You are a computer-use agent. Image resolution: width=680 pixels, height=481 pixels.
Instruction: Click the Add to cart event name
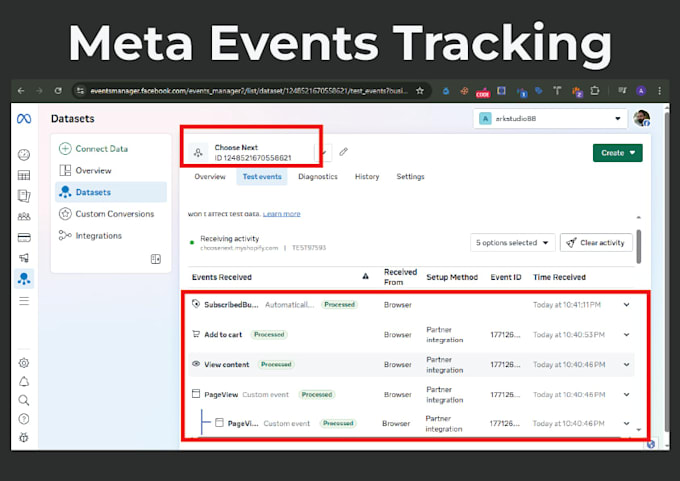click(x=223, y=334)
